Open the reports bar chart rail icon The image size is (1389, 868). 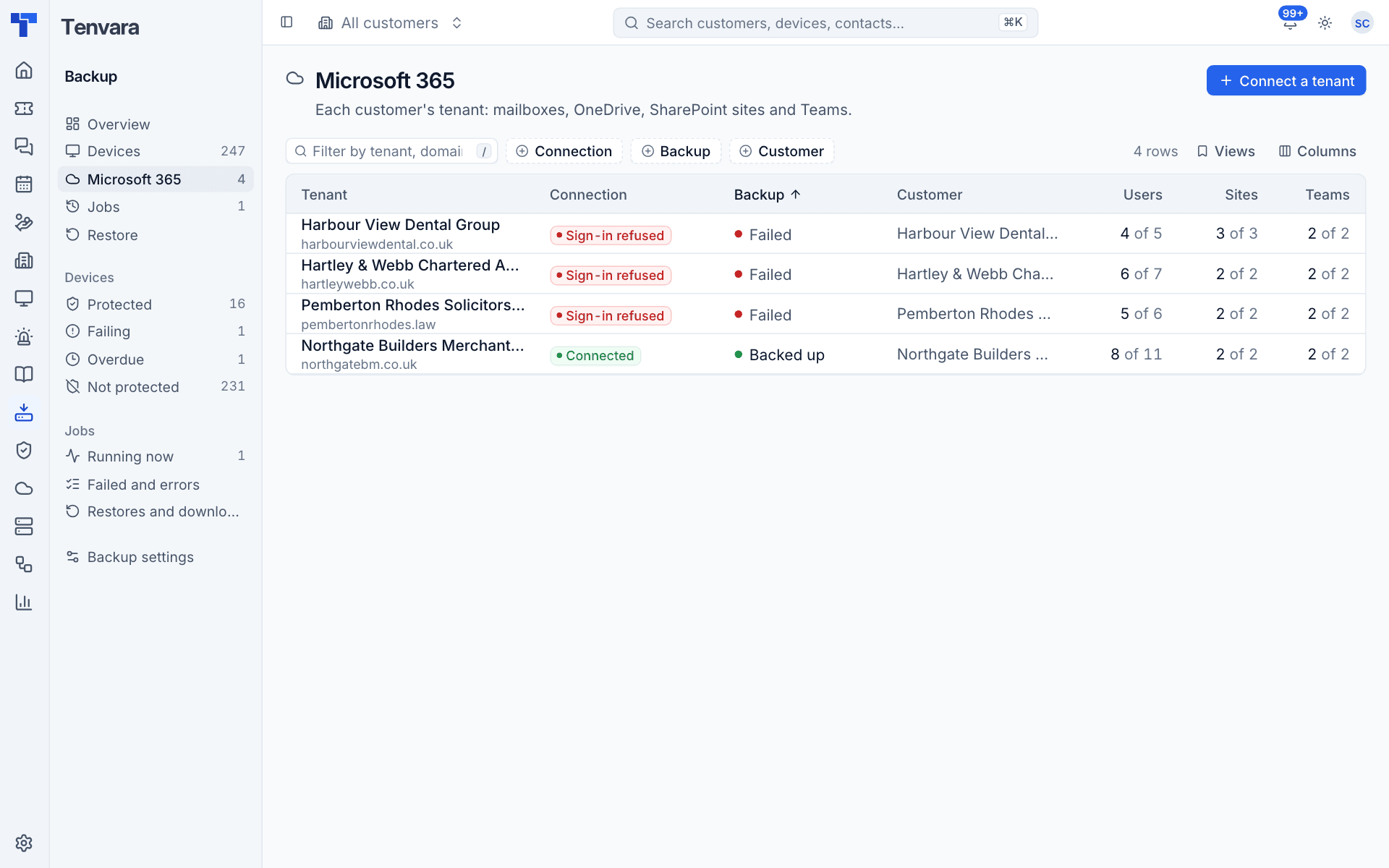pos(24,602)
